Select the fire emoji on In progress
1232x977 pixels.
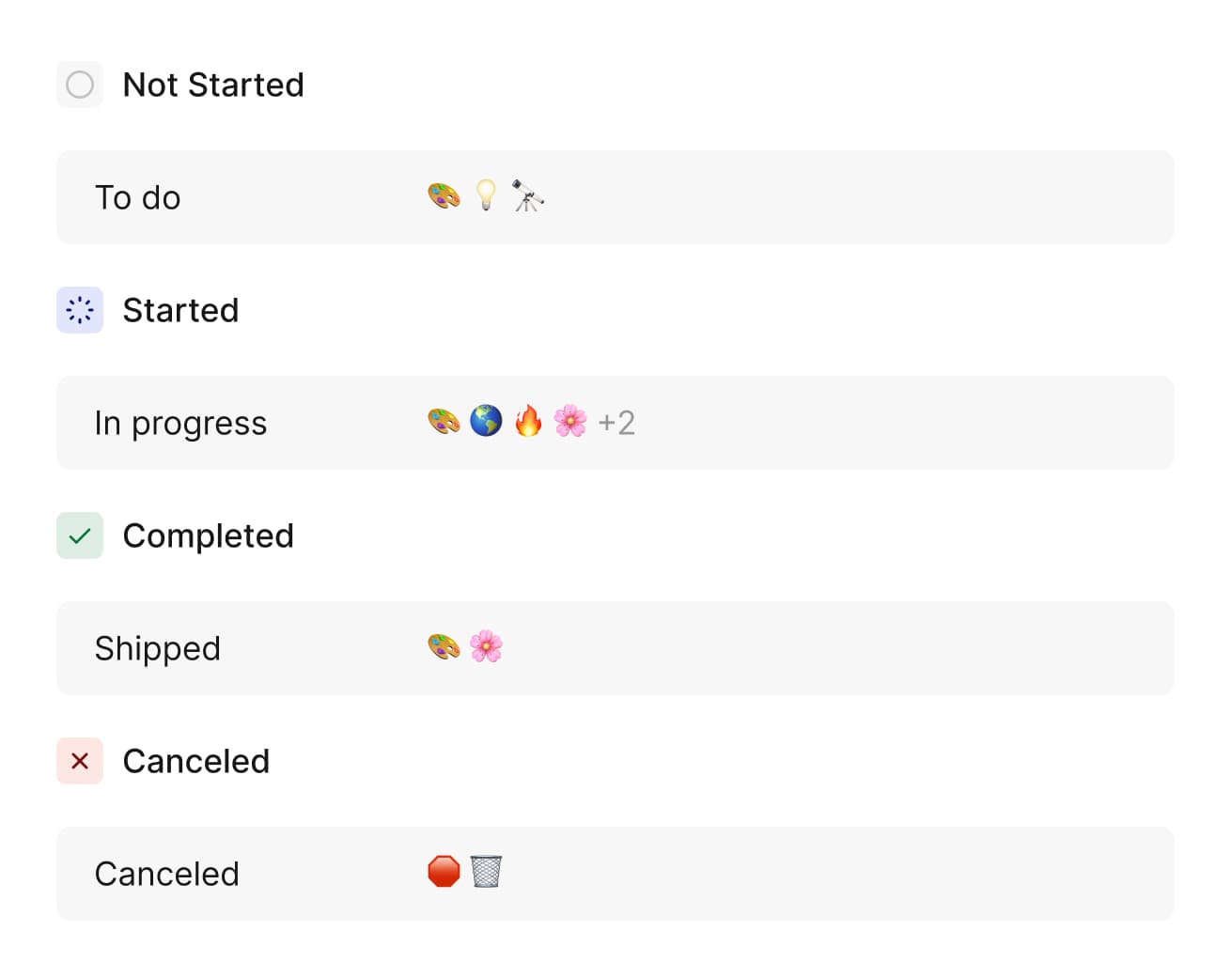pos(528,421)
